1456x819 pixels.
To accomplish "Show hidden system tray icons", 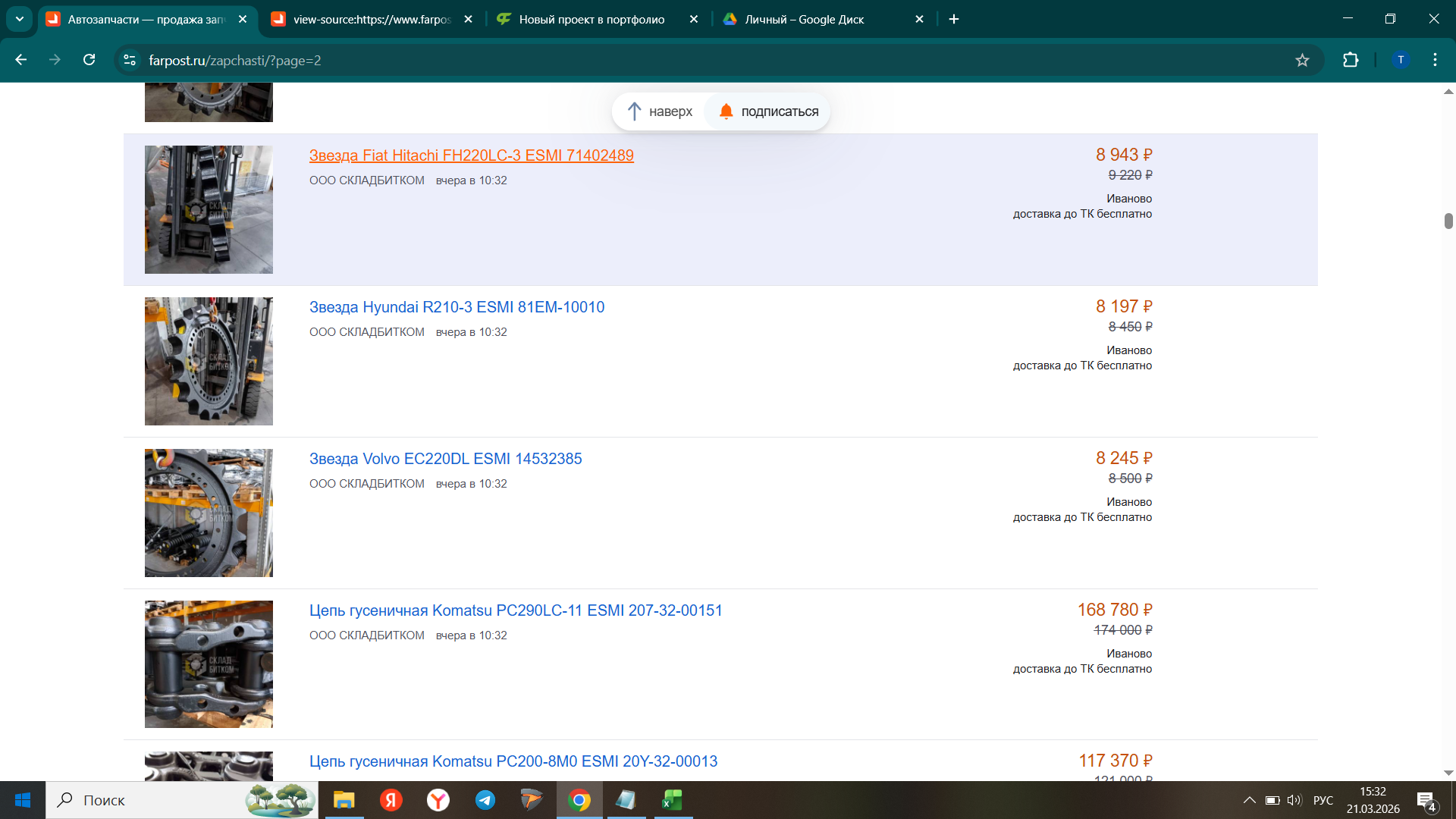I will (x=1249, y=800).
